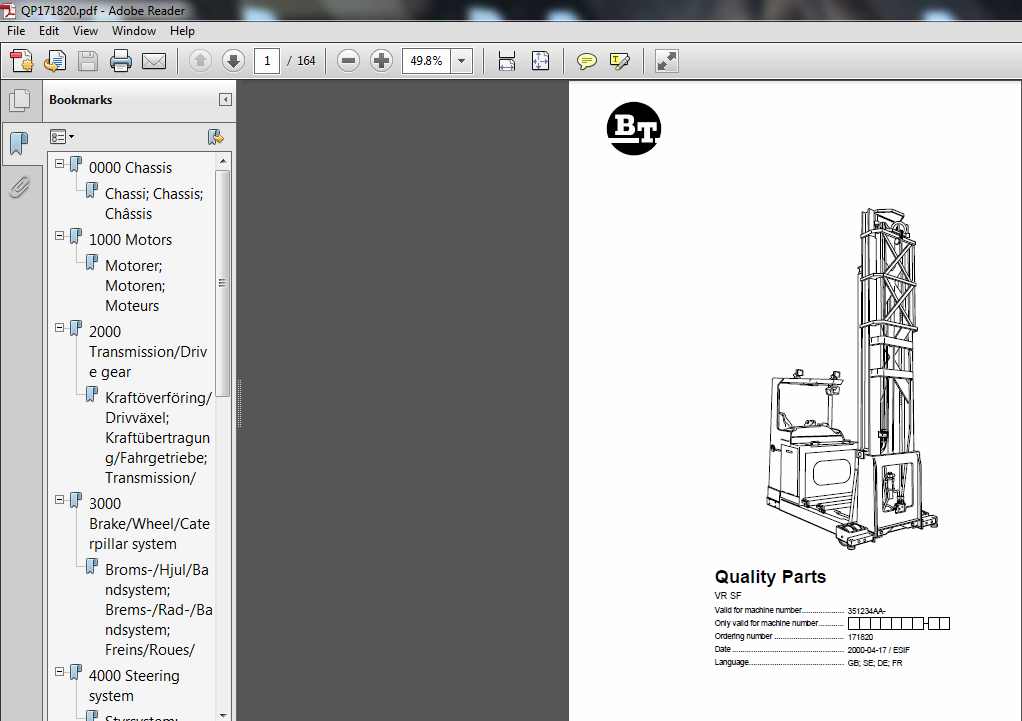Collapse the Bookmarks navigation pane
Screen dimensions: 1022x721
click(x=225, y=100)
